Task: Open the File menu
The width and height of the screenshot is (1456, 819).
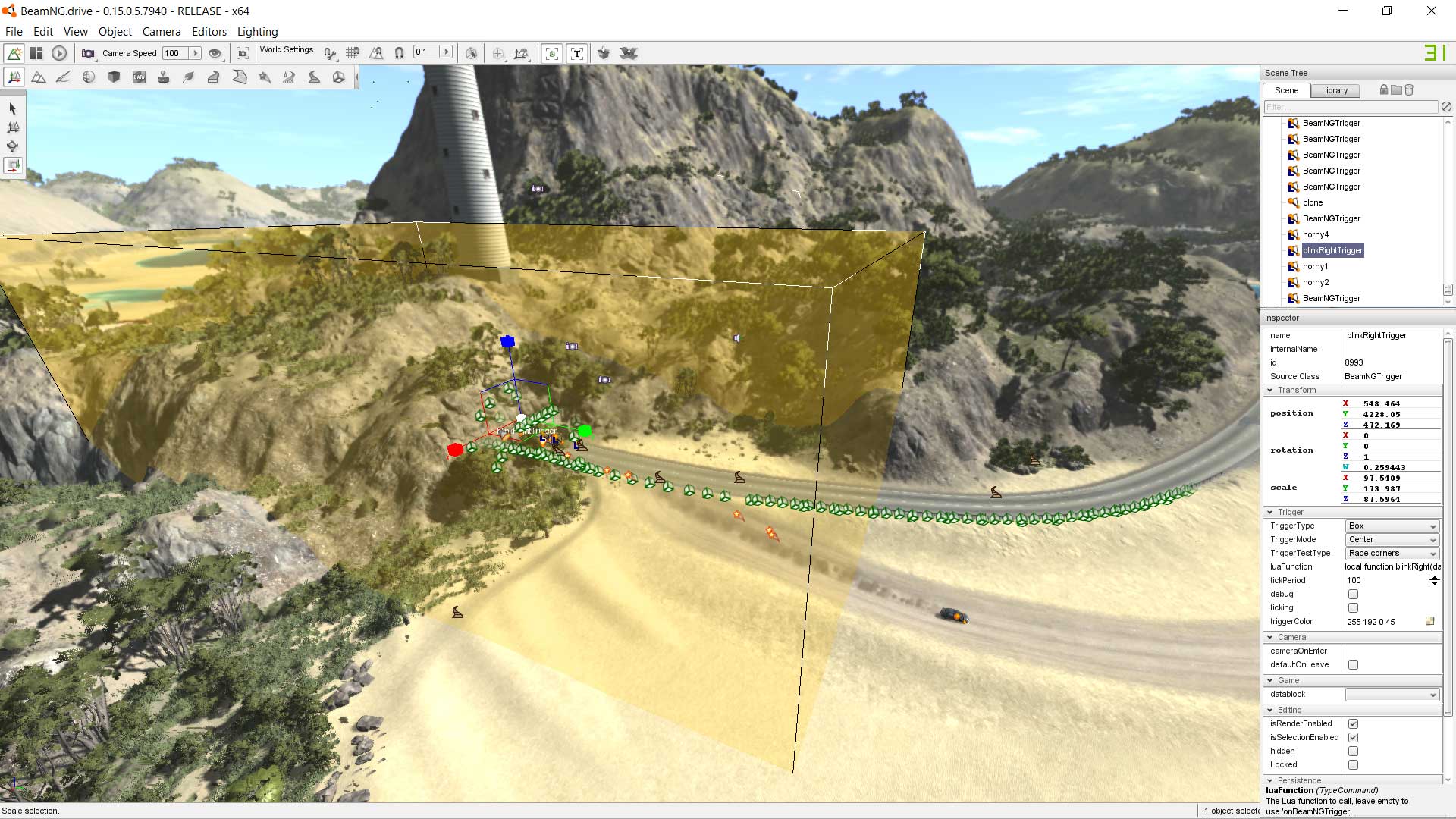Action: click(x=14, y=32)
